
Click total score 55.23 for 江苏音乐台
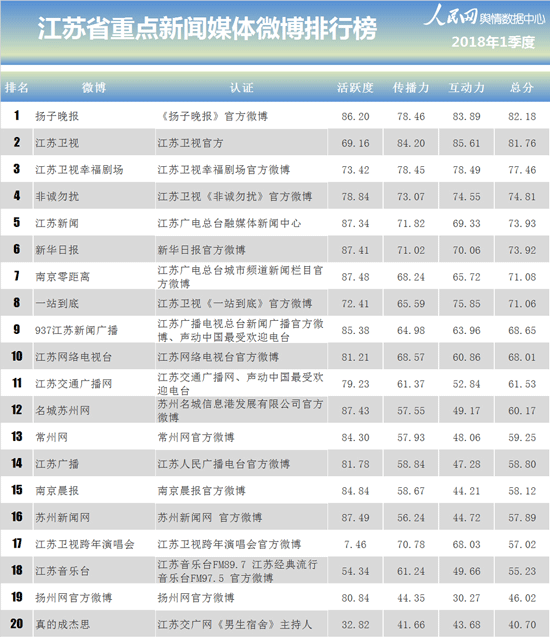coord(522,571)
